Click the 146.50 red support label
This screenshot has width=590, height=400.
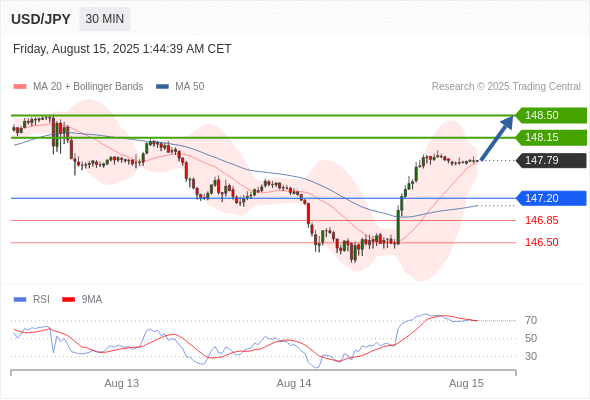tap(542, 242)
